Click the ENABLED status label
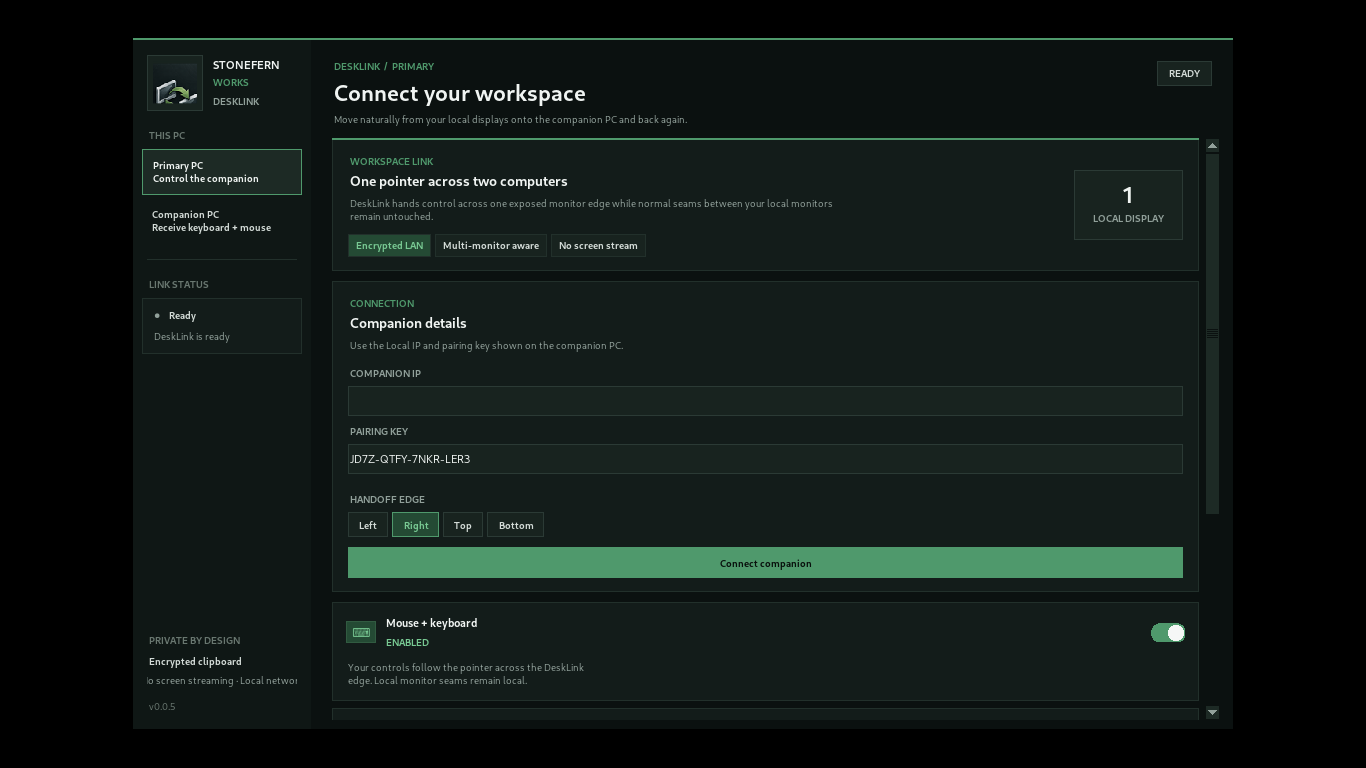This screenshot has width=1366, height=768. point(407,643)
